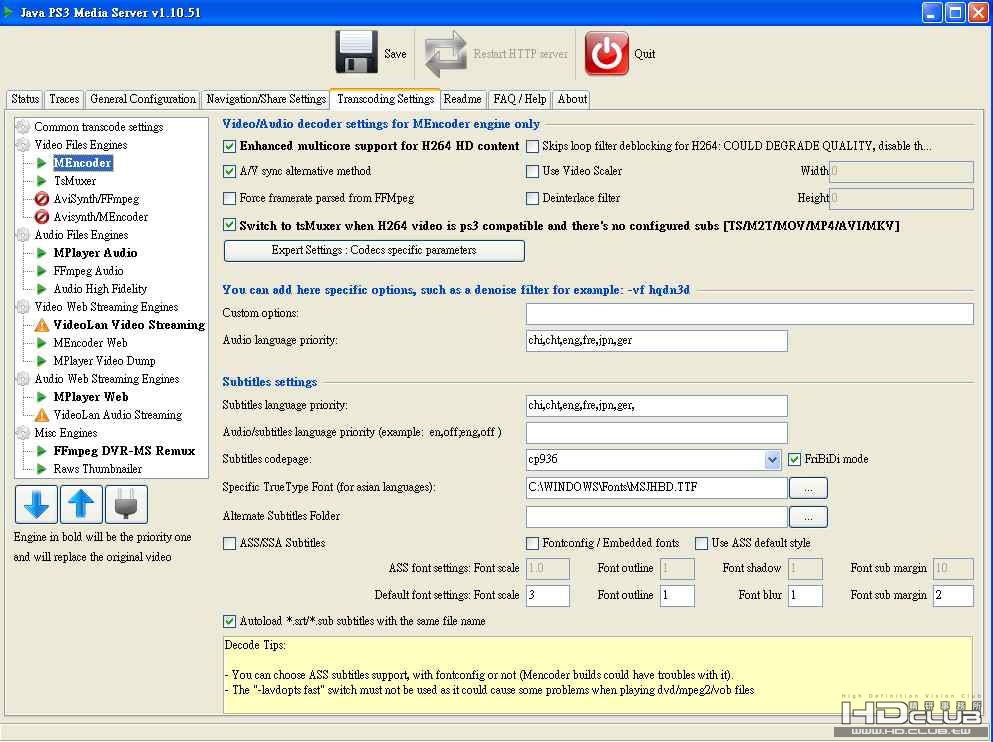Toggle Switch to tsMuxer when H264 checkbox
Viewport: 993px width, 742px height.
229,225
